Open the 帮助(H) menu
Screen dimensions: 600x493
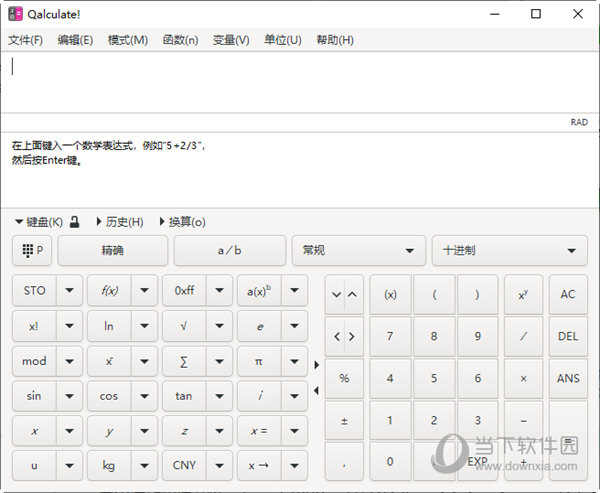(335, 40)
